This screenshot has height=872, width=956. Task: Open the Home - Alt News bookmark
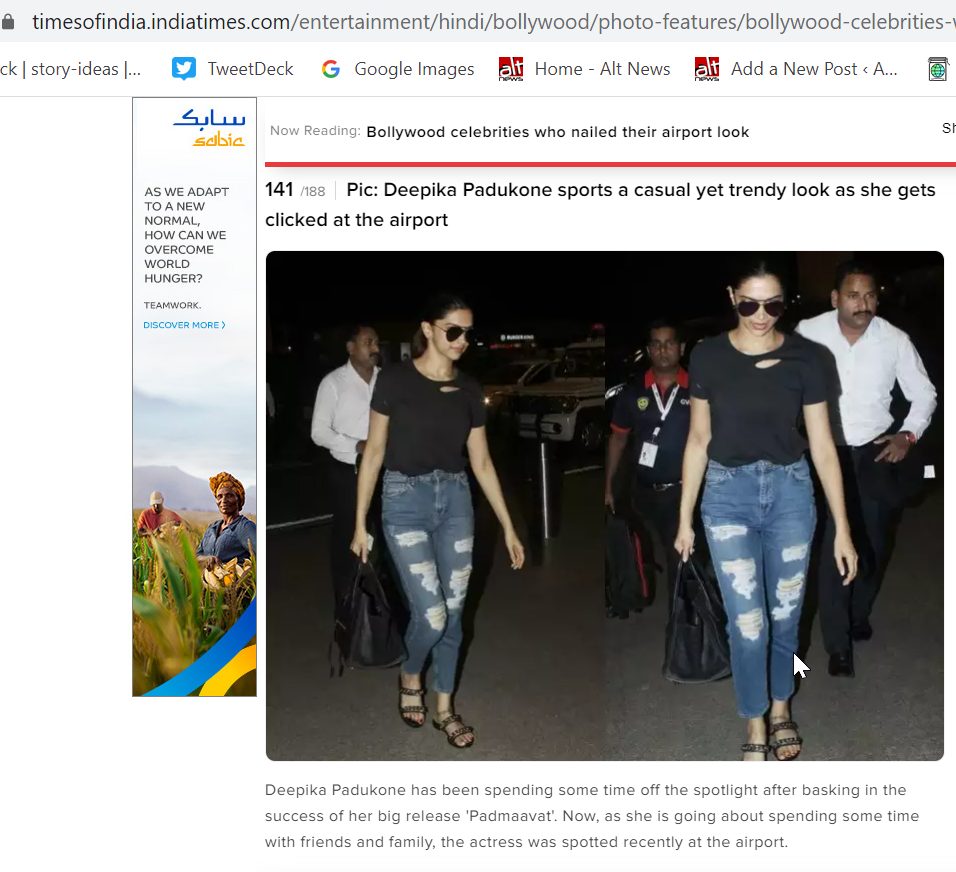point(584,69)
